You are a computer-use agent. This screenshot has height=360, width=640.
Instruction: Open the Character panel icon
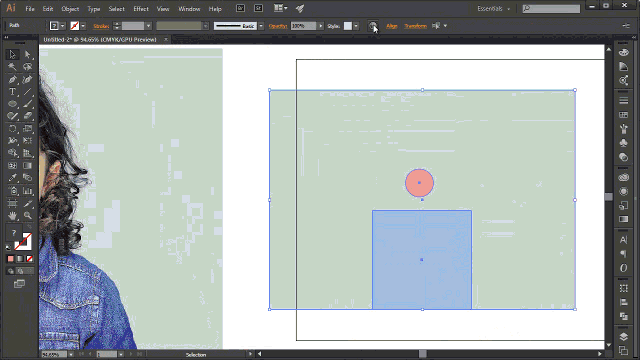pos(623,240)
